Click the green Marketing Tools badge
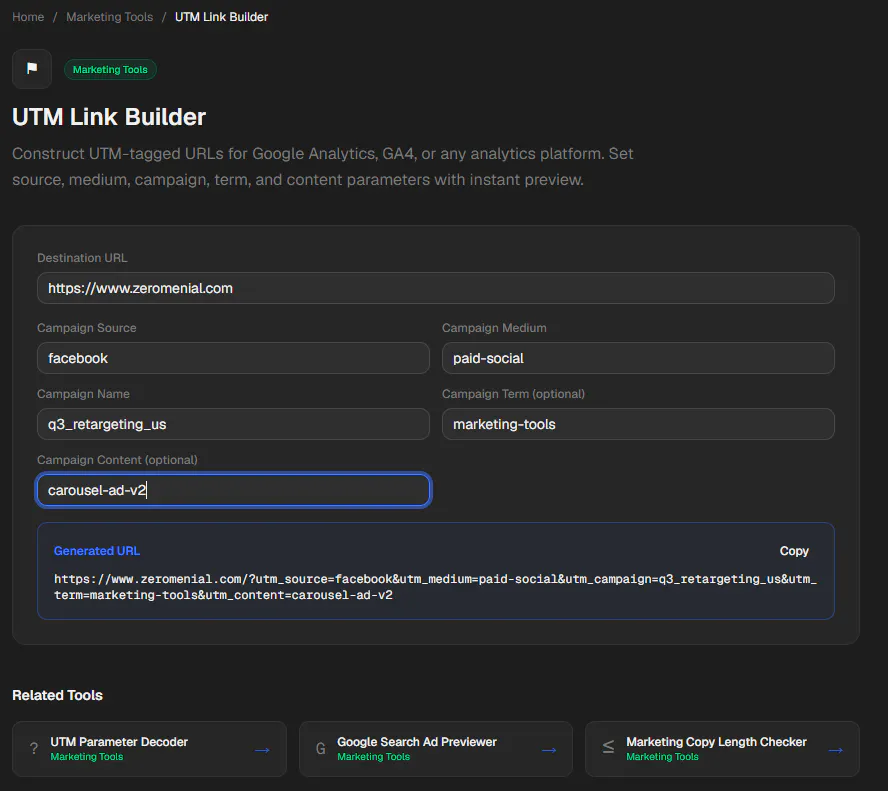The width and height of the screenshot is (888, 791). click(110, 70)
